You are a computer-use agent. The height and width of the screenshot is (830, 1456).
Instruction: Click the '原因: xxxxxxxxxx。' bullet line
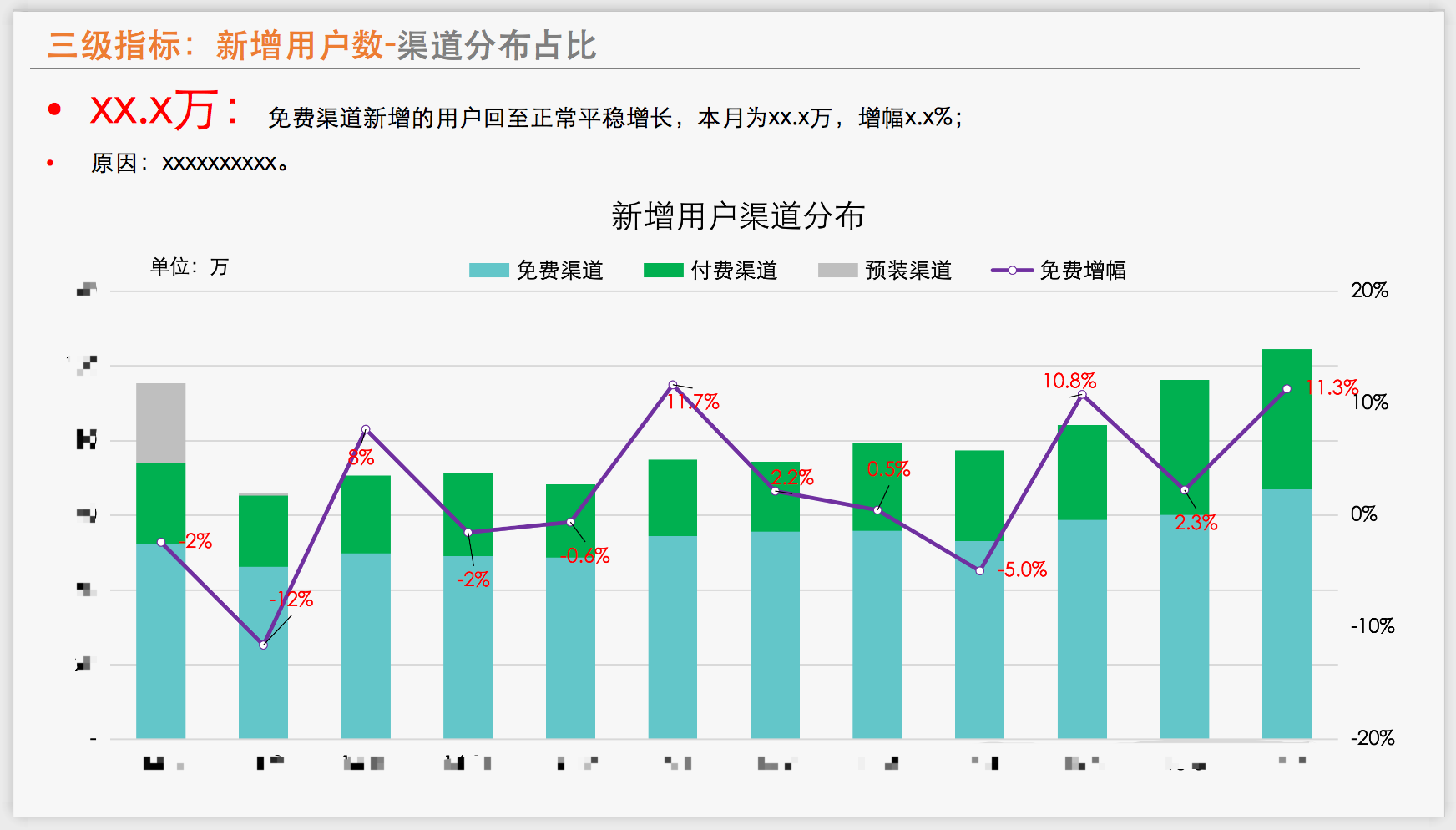tap(191, 163)
